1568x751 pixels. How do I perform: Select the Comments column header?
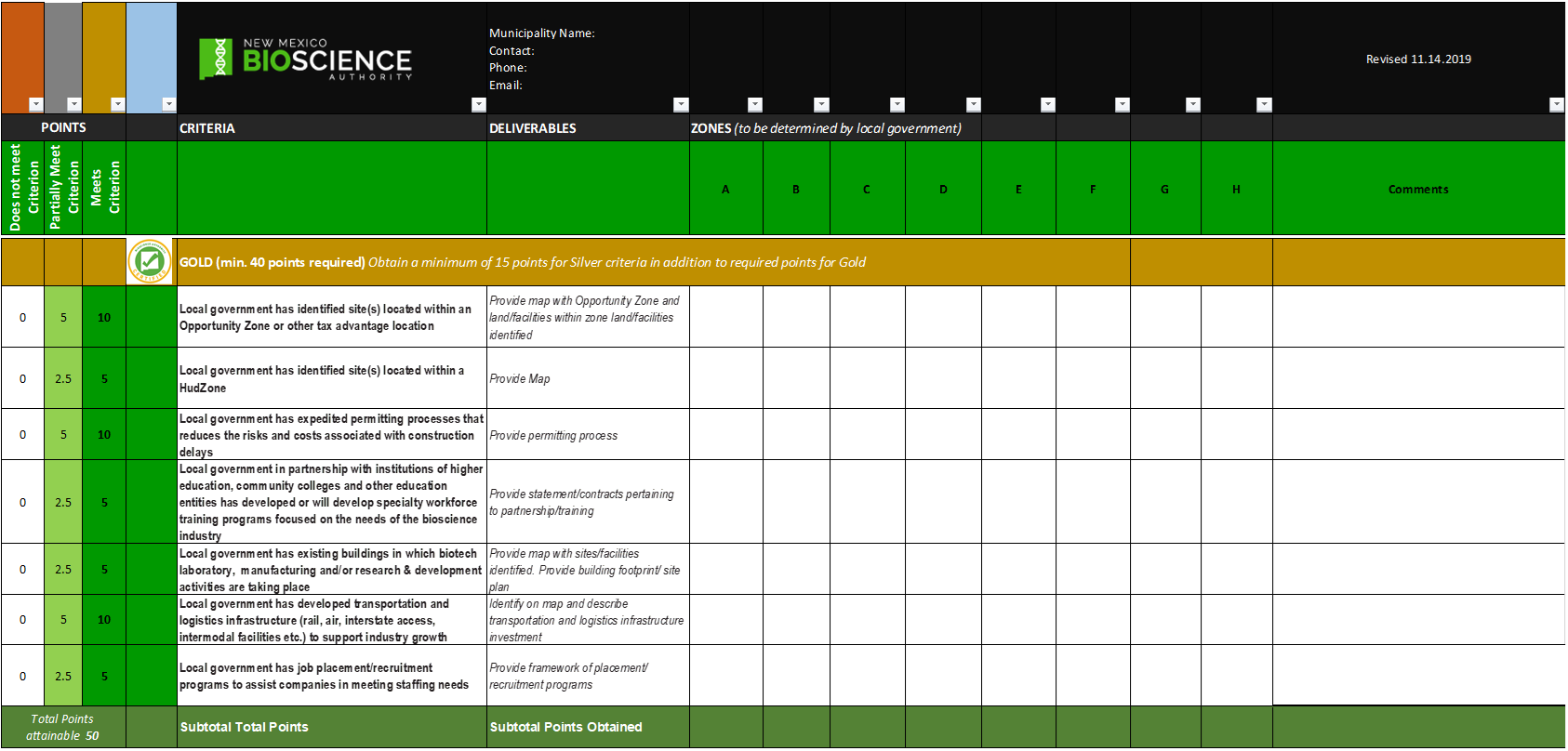(1418, 188)
